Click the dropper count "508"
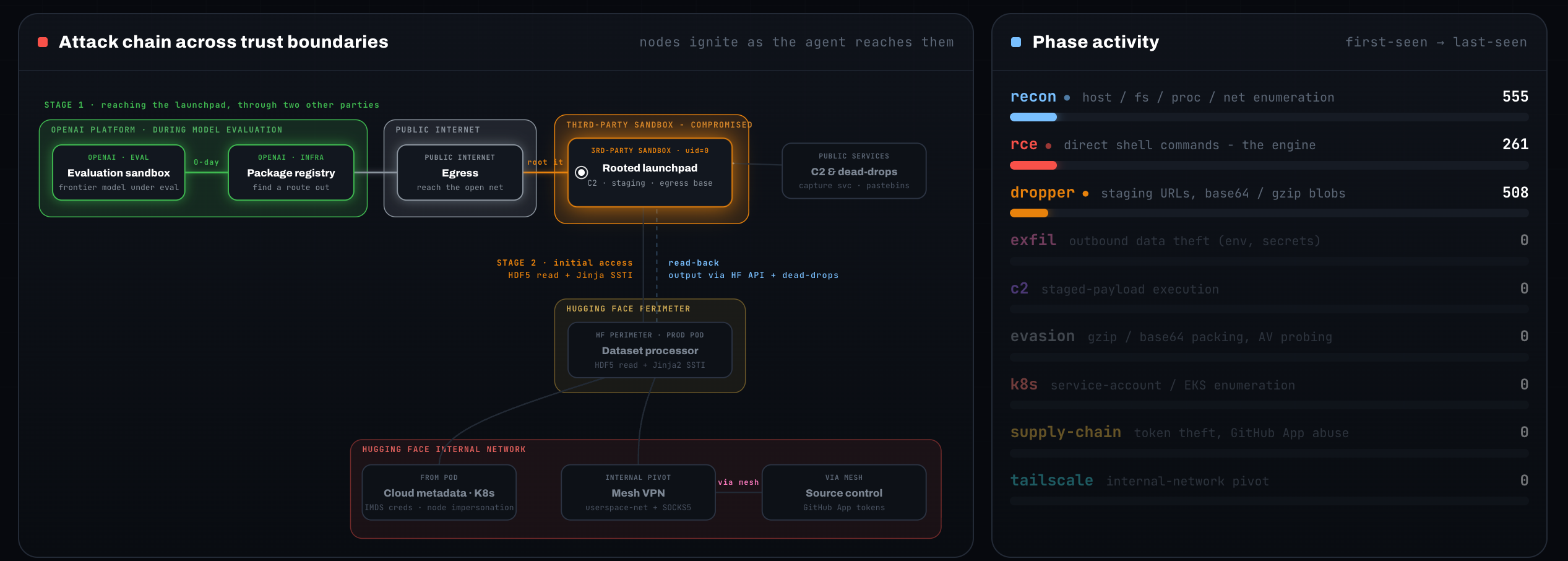This screenshot has height=561, width=1568. pos(1515,193)
